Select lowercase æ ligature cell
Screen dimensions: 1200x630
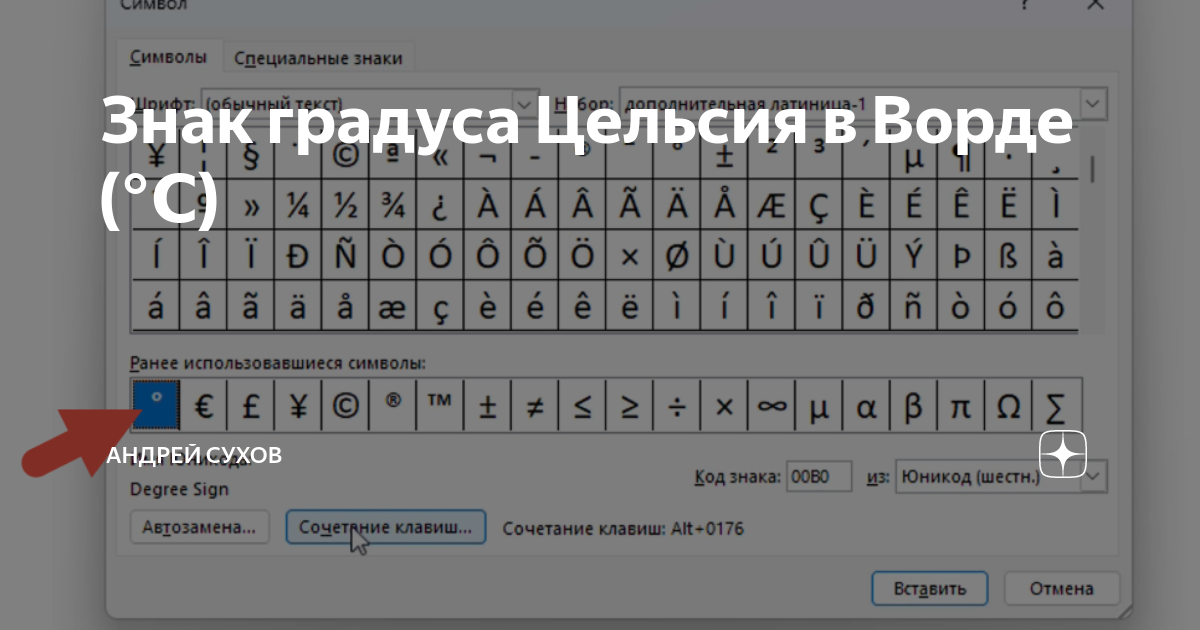392,307
